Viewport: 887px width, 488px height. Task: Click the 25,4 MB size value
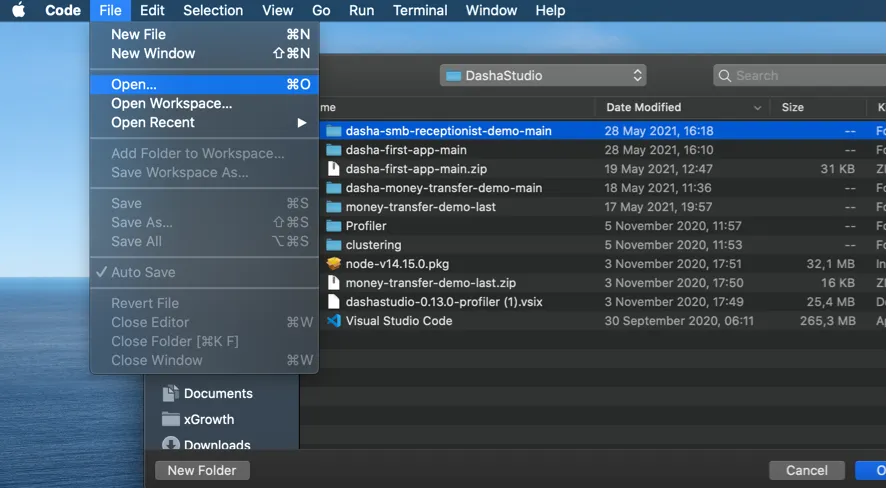tap(830, 302)
